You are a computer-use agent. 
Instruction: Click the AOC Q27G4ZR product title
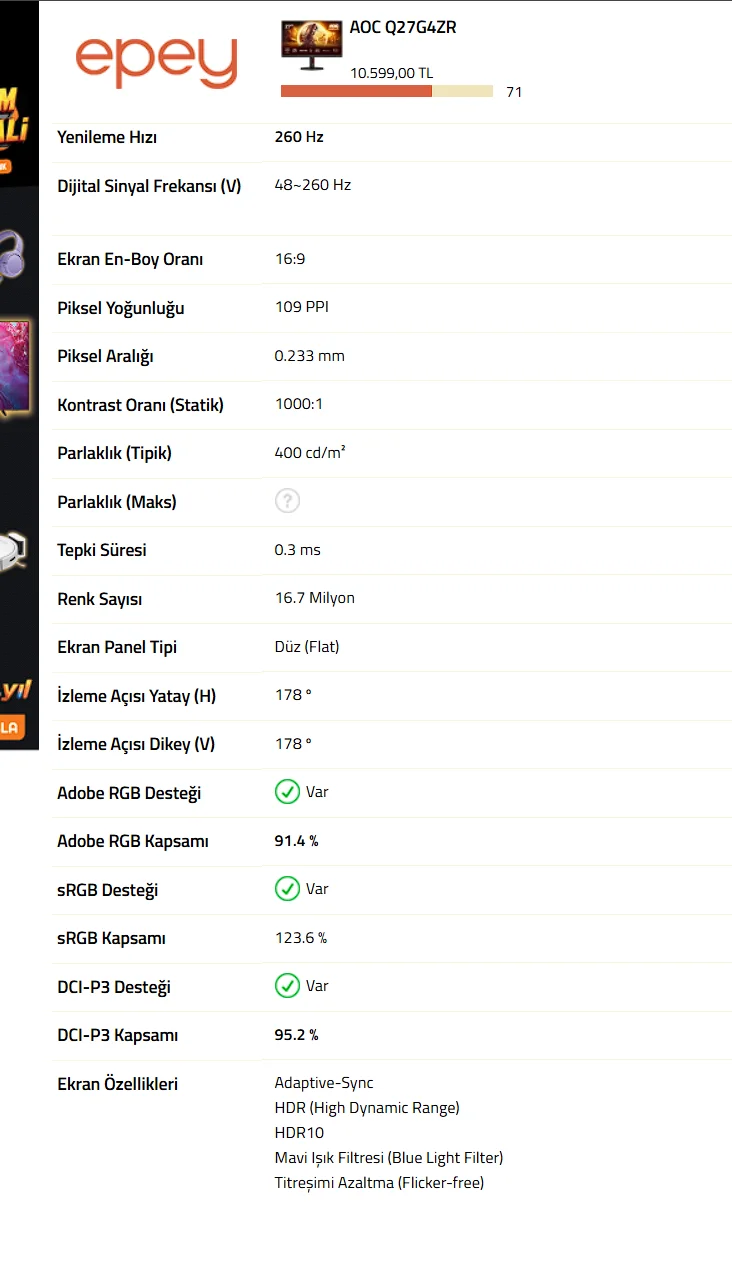[x=403, y=28]
